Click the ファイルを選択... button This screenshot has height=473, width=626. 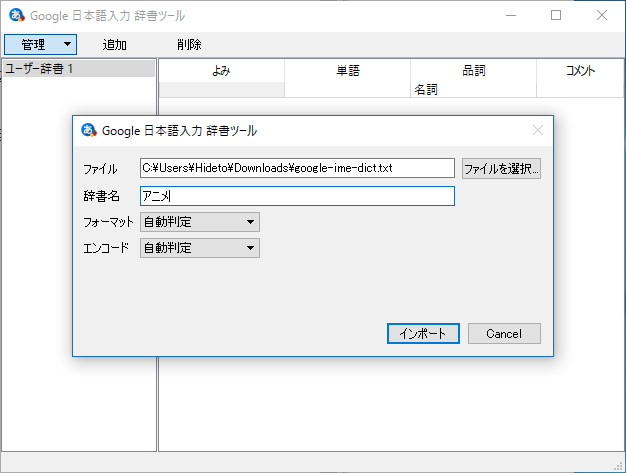[x=501, y=168]
